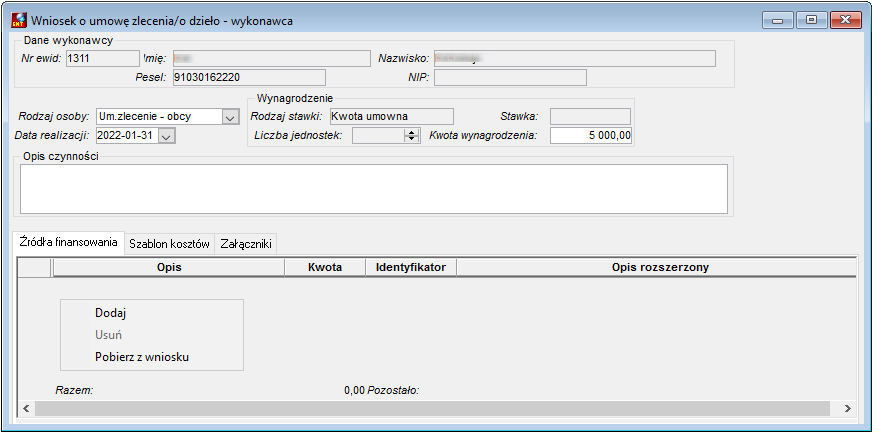Click the application icon in title bar
Screen dimensions: 872x432
click(x=19, y=21)
